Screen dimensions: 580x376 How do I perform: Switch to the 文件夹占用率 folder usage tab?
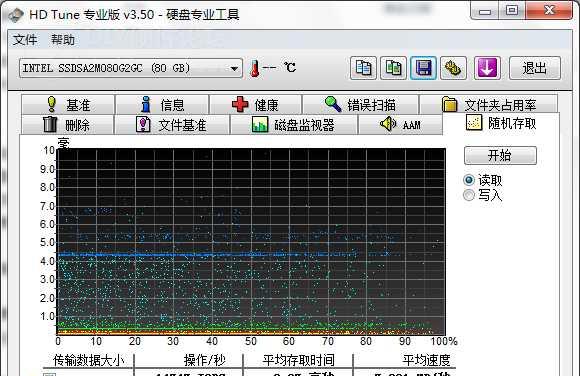click(489, 105)
